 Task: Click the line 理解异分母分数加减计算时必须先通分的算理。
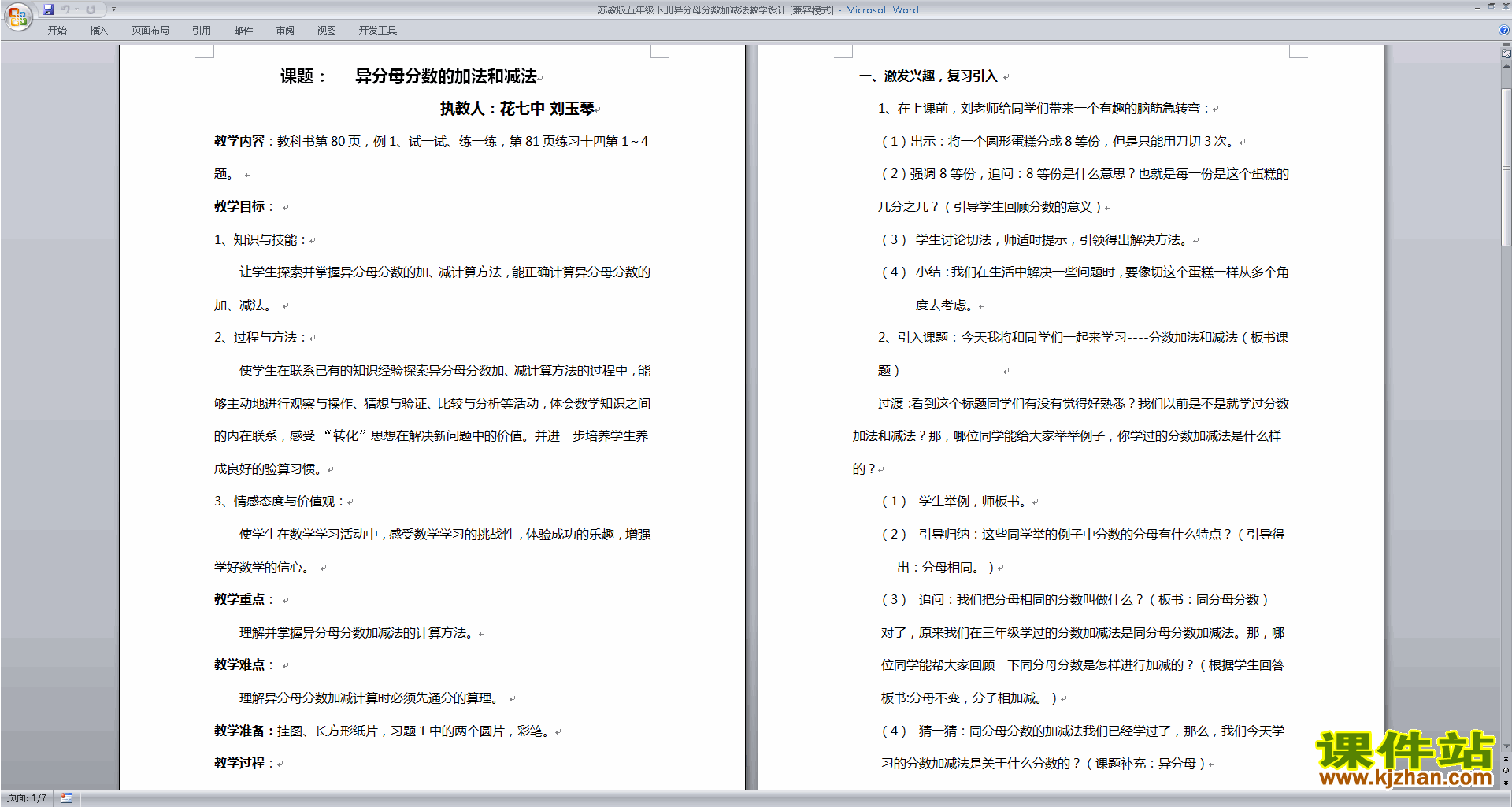click(369, 698)
